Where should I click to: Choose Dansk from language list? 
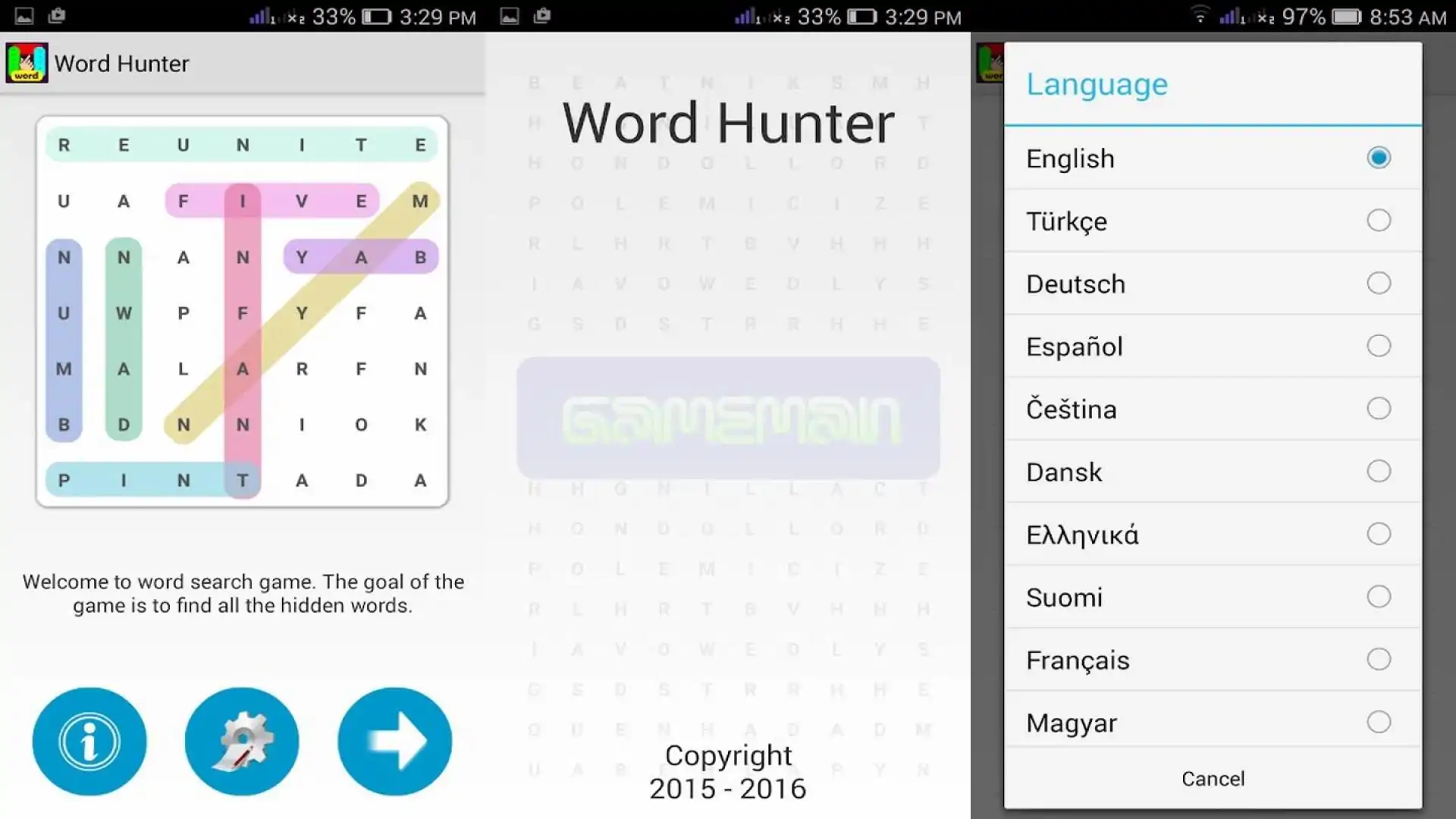1213,472
